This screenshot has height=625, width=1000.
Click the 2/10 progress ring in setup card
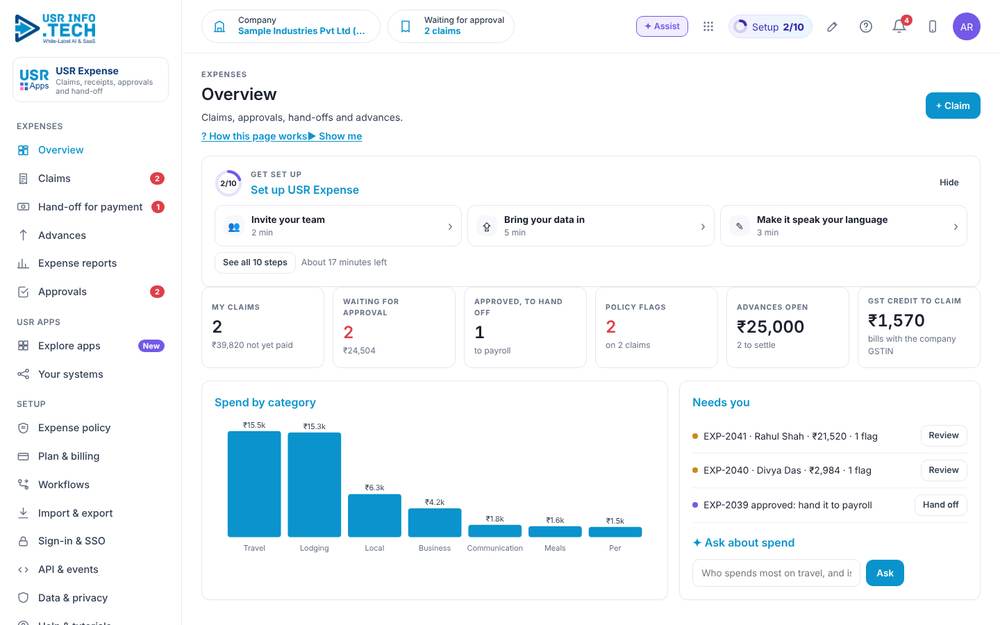(x=228, y=183)
